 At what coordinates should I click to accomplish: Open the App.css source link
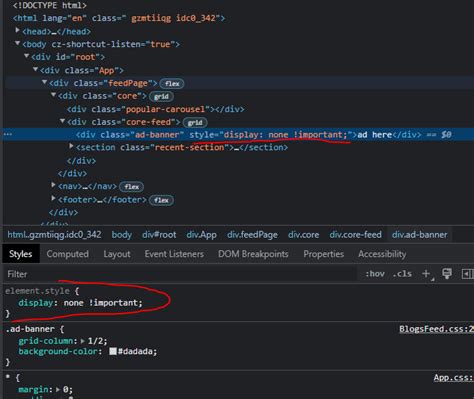click(x=453, y=378)
